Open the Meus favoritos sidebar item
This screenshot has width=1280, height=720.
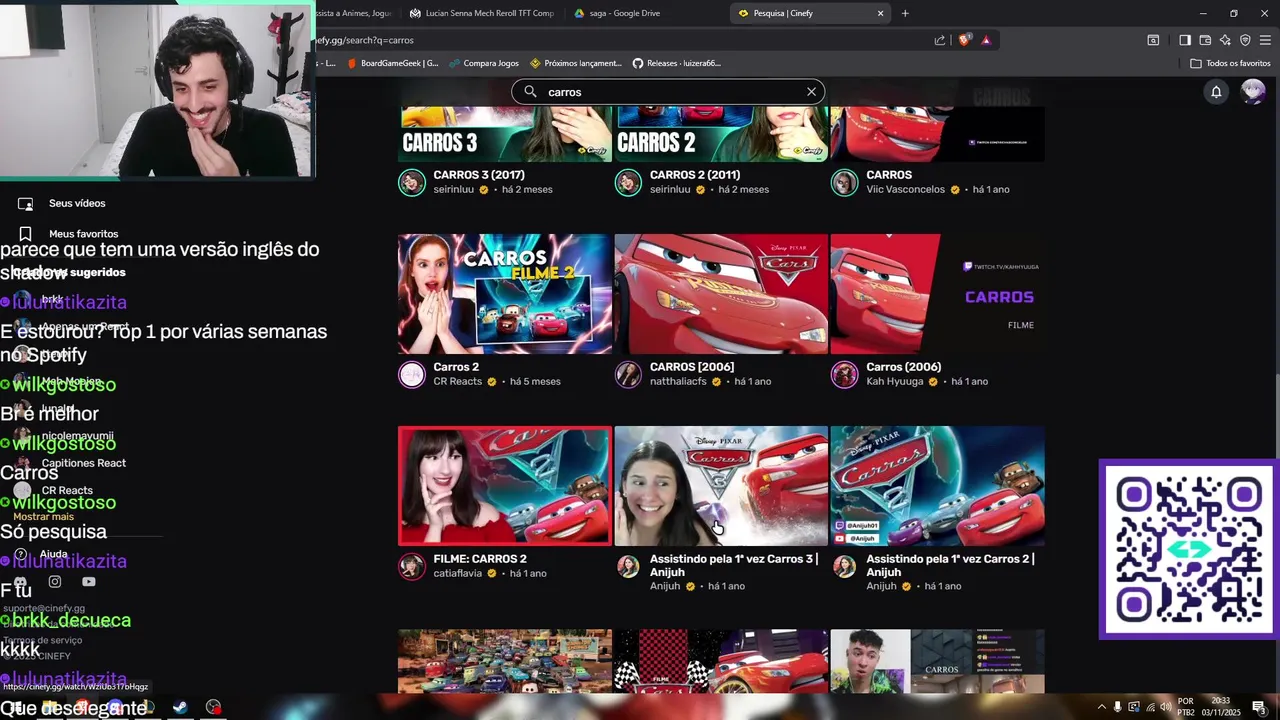pos(84,233)
